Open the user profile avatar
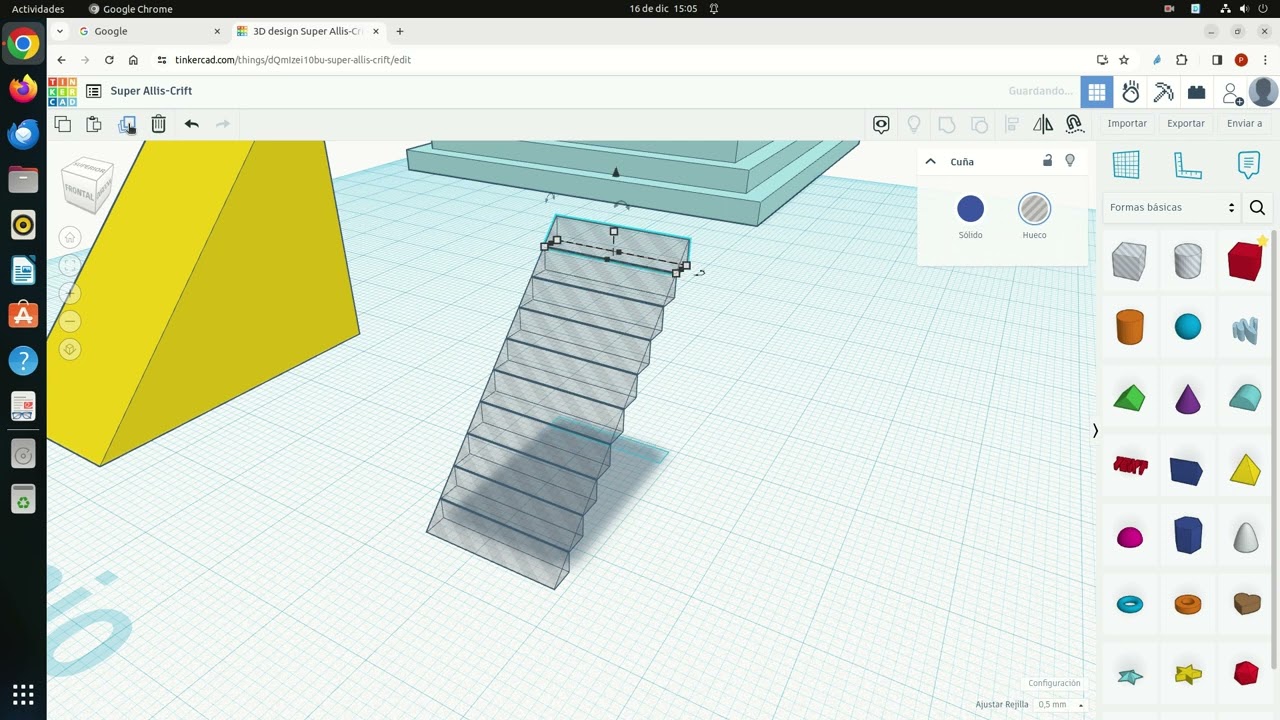1280x720 pixels. coord(1263,91)
